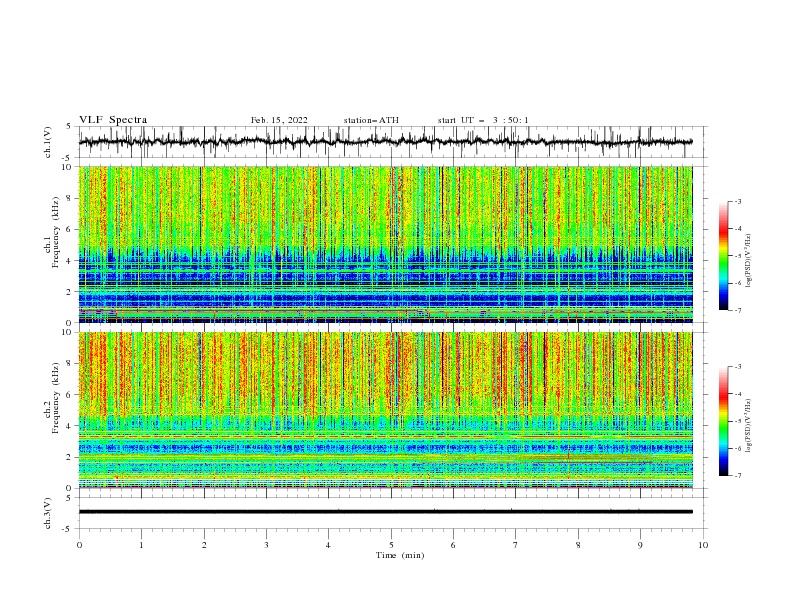The image size is (792, 612).
Task: Click the log(PSD) label beside ch.2 color bar
Action: tap(749, 425)
